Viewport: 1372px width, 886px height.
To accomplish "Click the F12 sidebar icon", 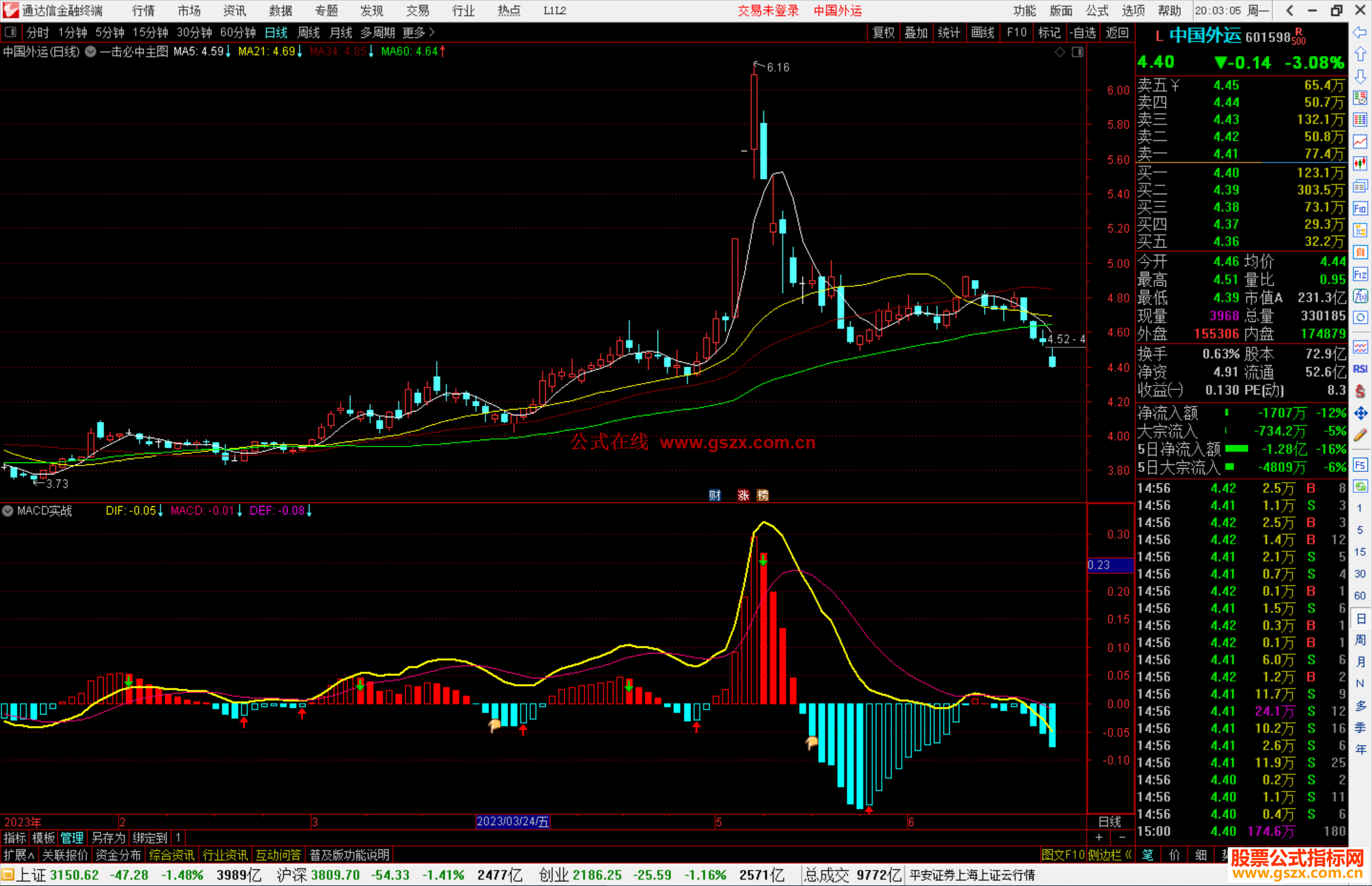I will click(x=1360, y=274).
